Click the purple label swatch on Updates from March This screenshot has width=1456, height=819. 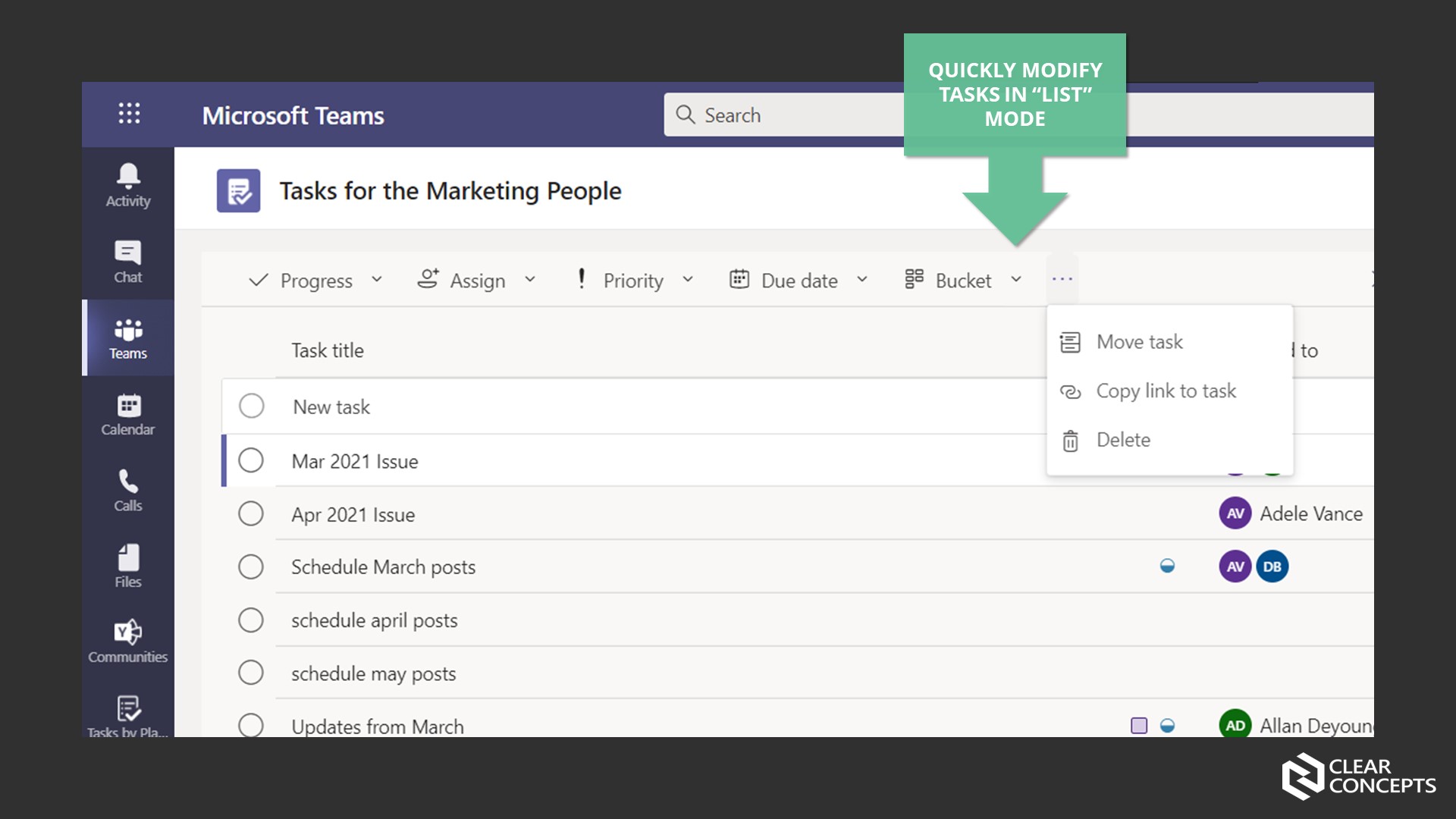click(x=1139, y=726)
